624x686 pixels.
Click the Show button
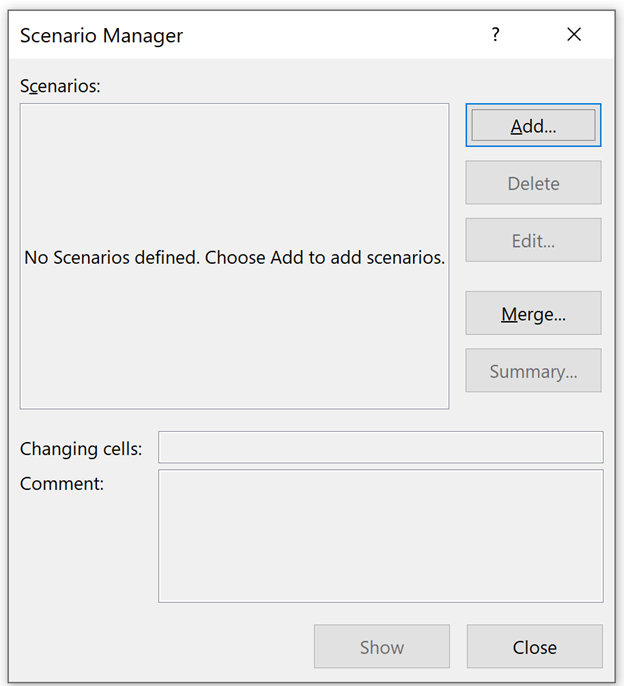(381, 647)
